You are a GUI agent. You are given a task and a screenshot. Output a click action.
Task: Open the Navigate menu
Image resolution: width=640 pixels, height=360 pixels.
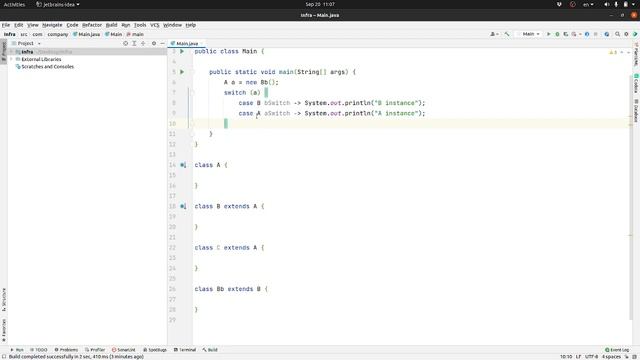(52, 25)
